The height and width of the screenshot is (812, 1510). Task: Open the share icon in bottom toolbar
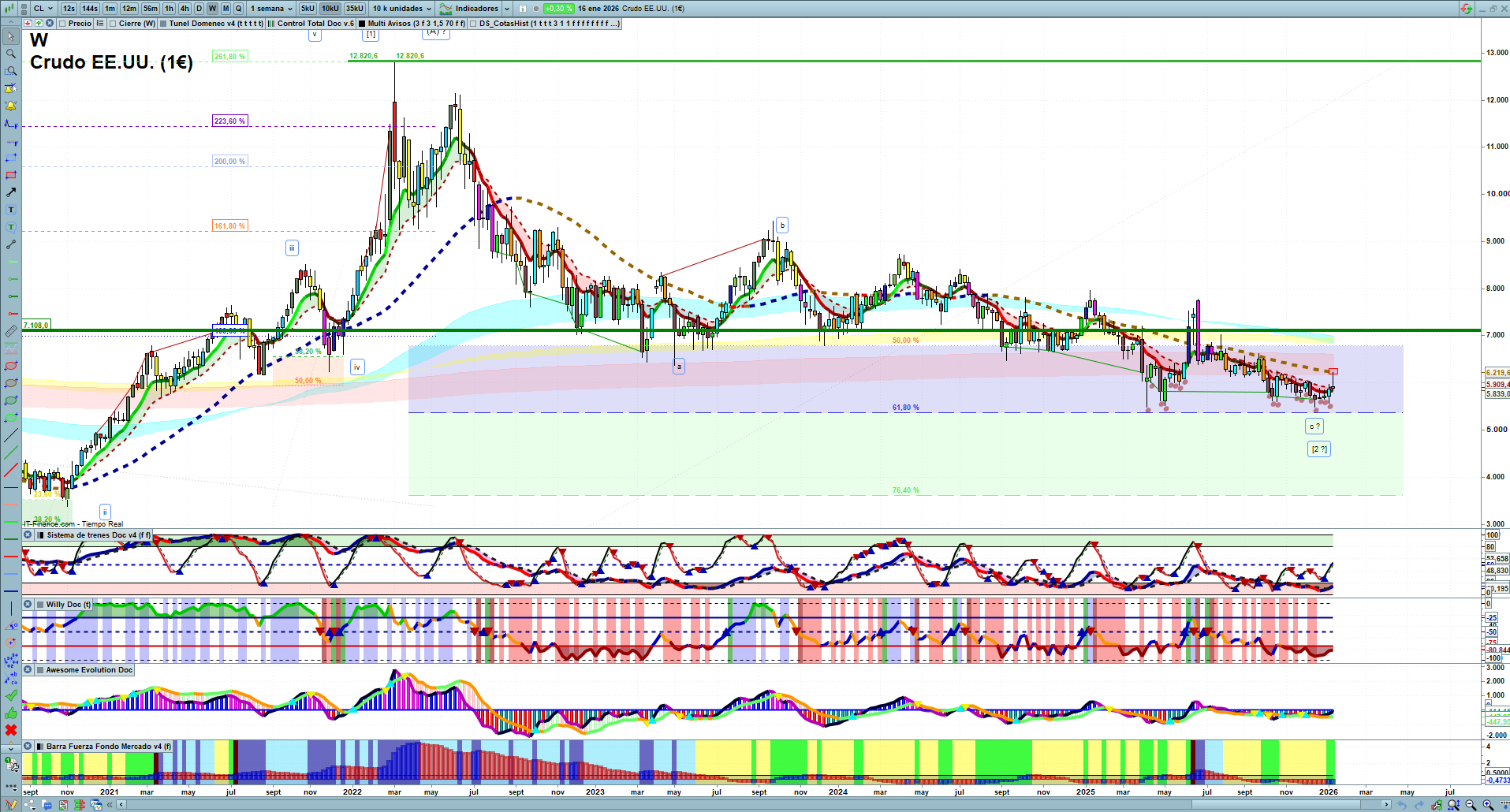click(x=29, y=805)
